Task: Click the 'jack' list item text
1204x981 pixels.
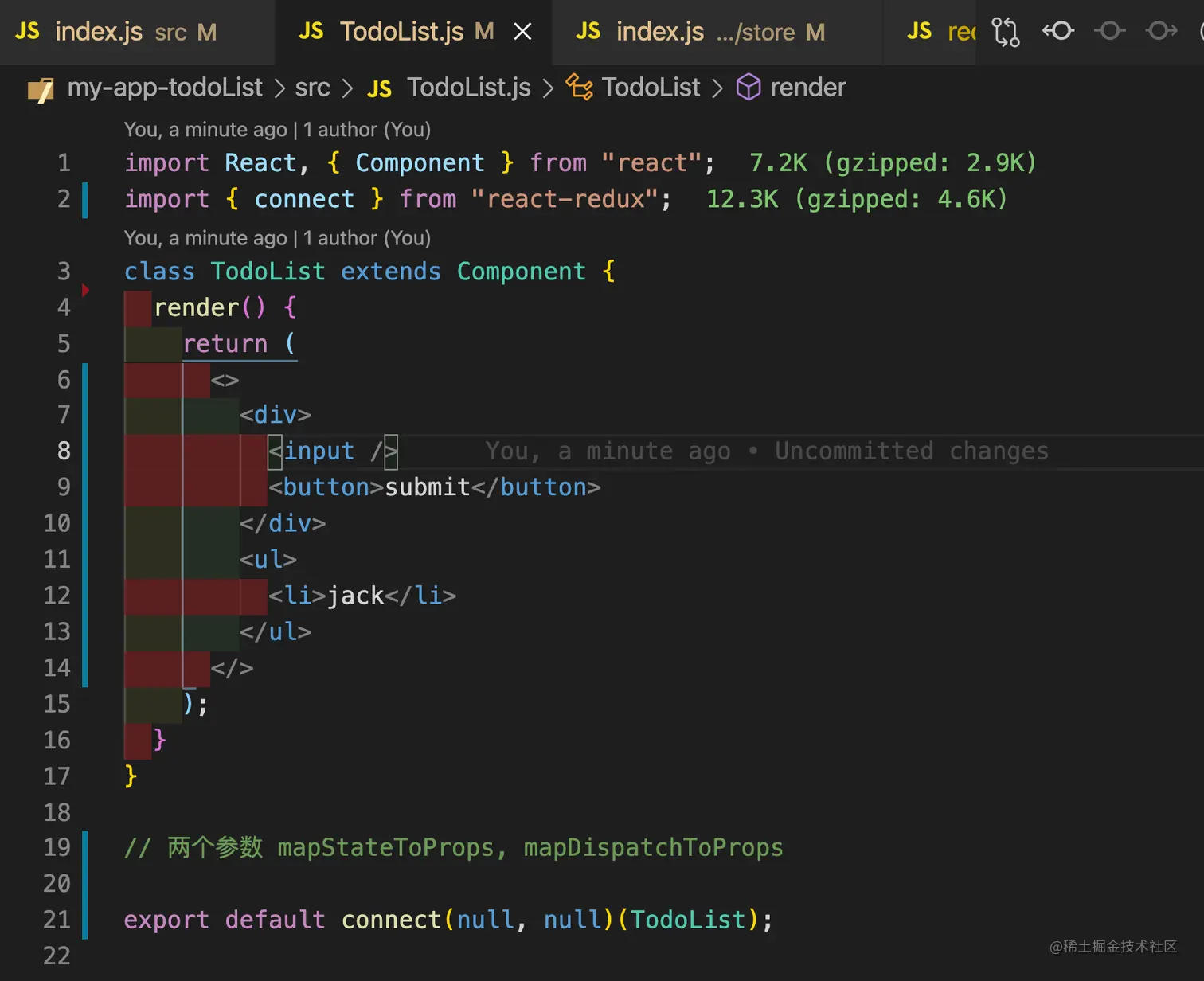Action: click(x=355, y=595)
